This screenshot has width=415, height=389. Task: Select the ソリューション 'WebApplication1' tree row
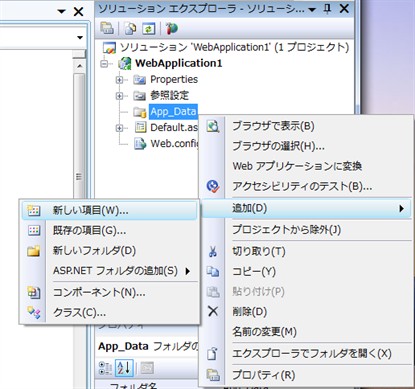point(234,47)
